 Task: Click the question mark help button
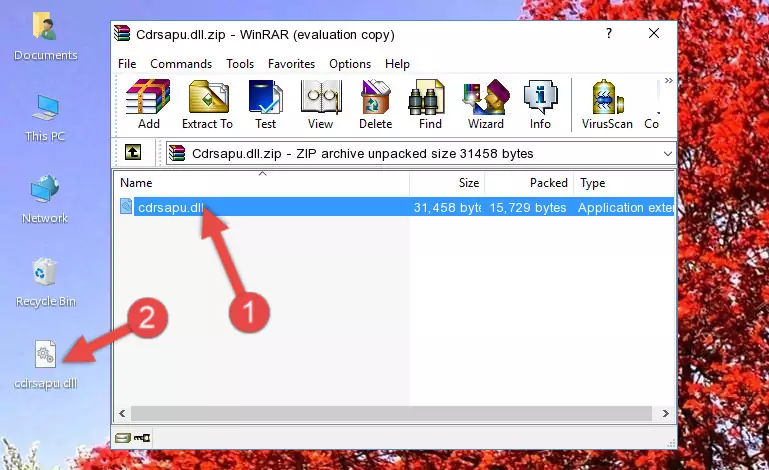pyautogui.click(x=609, y=33)
